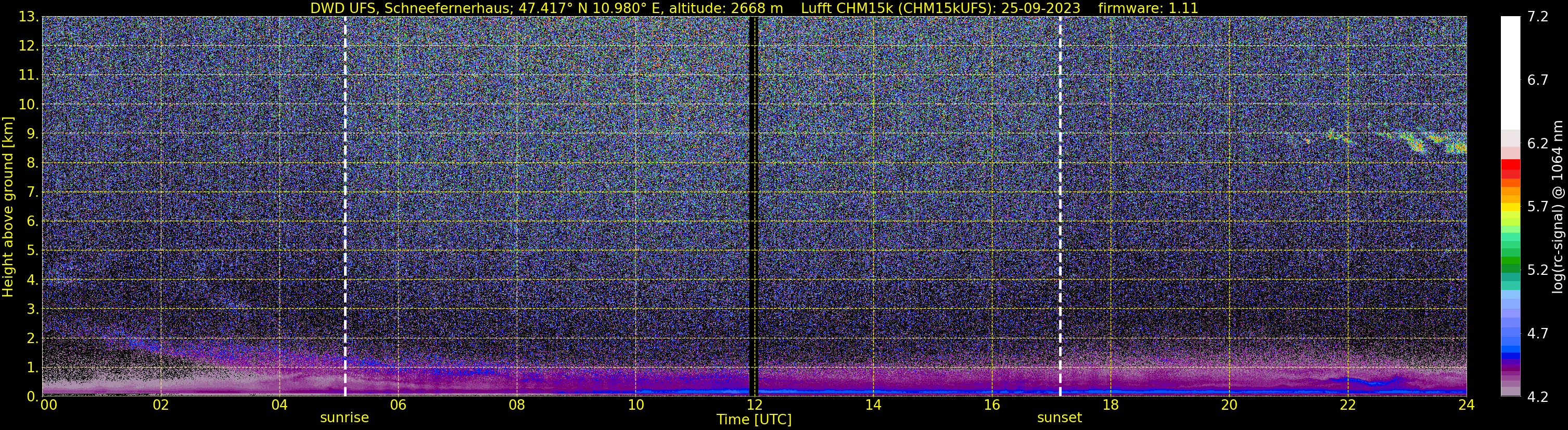Click the colorbar tick label 5.2
This screenshot has width=1568, height=430.
tap(1538, 270)
